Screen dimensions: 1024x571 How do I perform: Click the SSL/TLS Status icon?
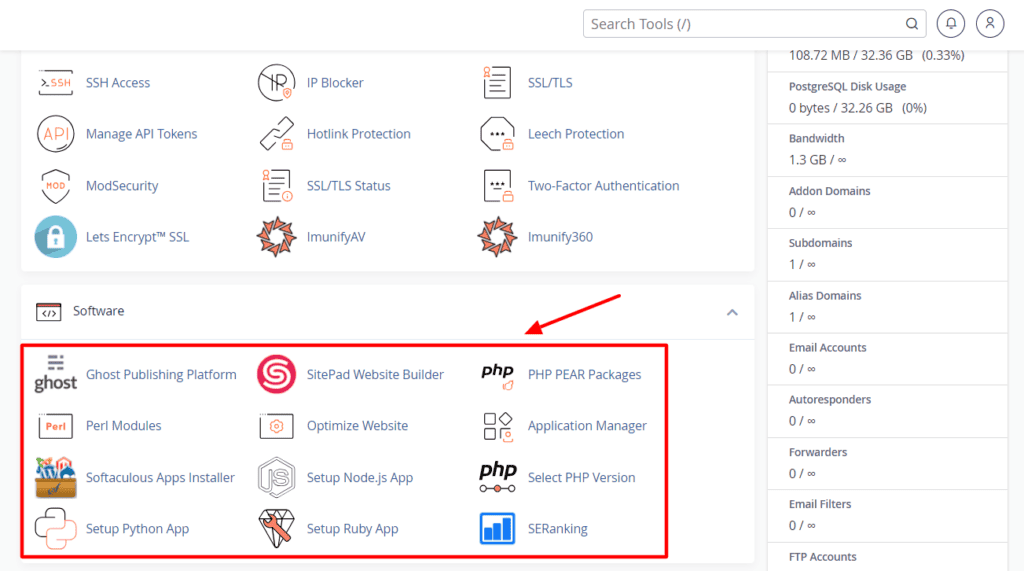tap(276, 186)
